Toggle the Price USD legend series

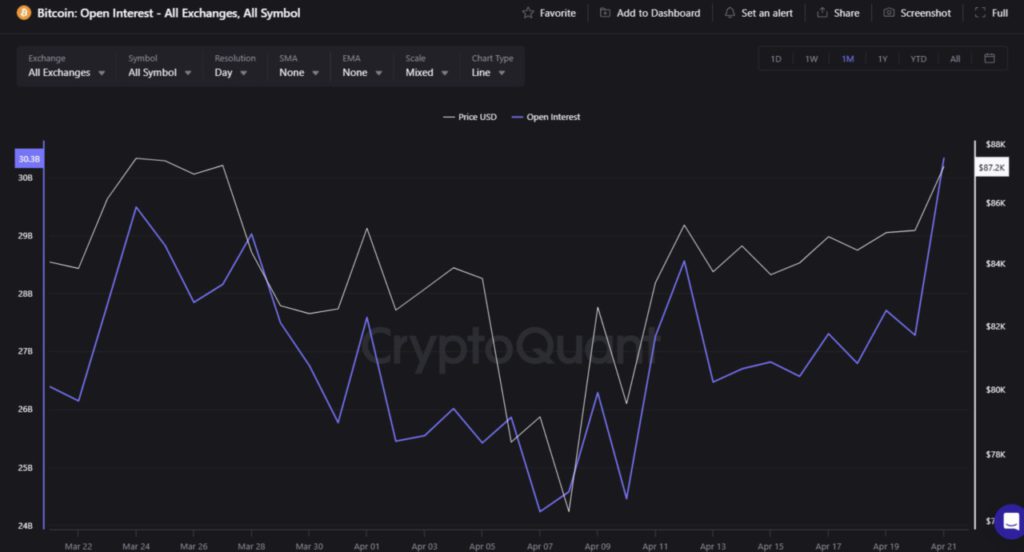pyautogui.click(x=470, y=117)
